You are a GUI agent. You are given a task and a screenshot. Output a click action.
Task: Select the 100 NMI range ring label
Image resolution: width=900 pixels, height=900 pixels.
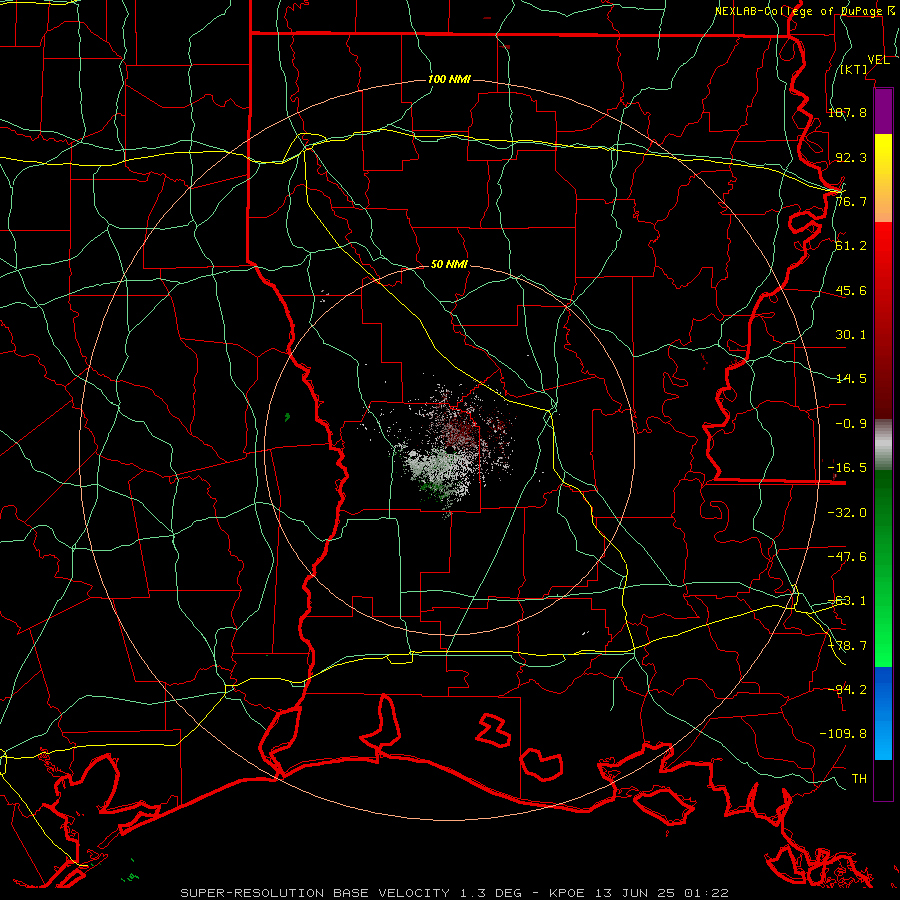[x=449, y=79]
